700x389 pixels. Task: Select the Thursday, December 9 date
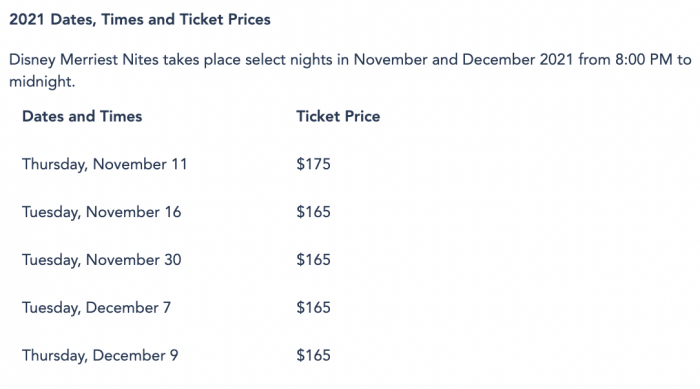click(x=100, y=356)
